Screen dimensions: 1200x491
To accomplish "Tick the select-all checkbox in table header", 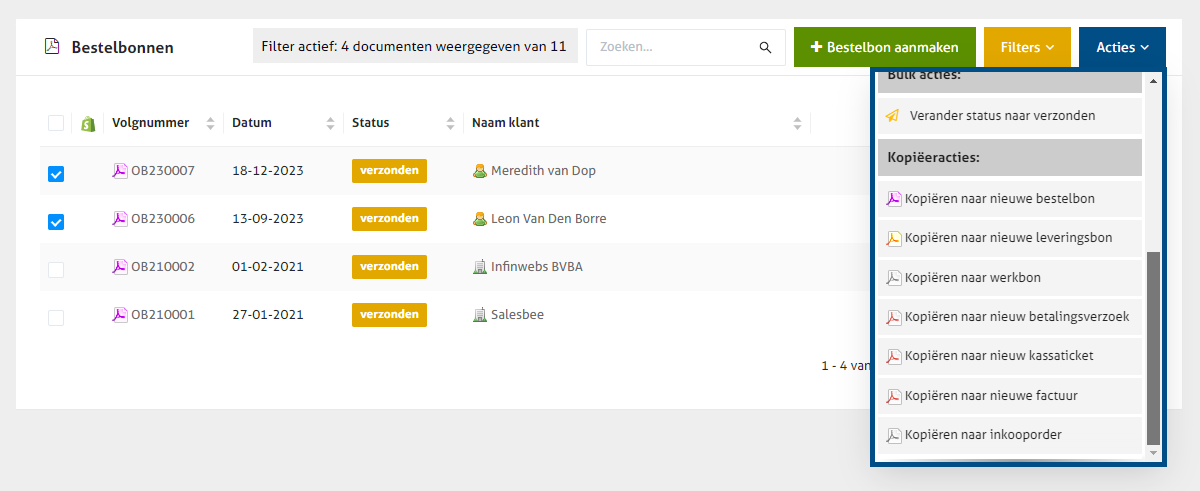I will pyautogui.click(x=56, y=123).
